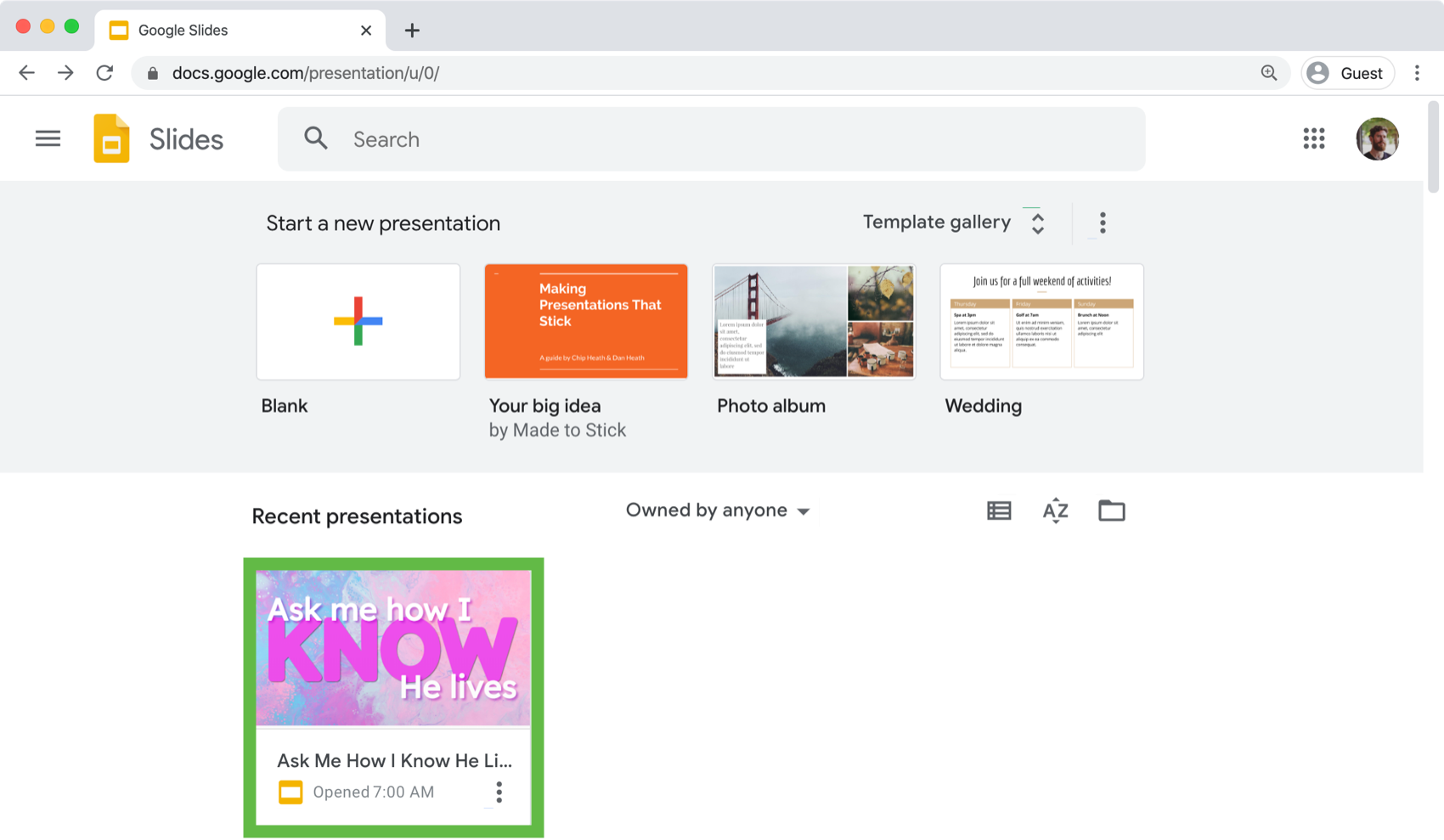
Task: Choose the Photo album template
Action: [x=814, y=322]
